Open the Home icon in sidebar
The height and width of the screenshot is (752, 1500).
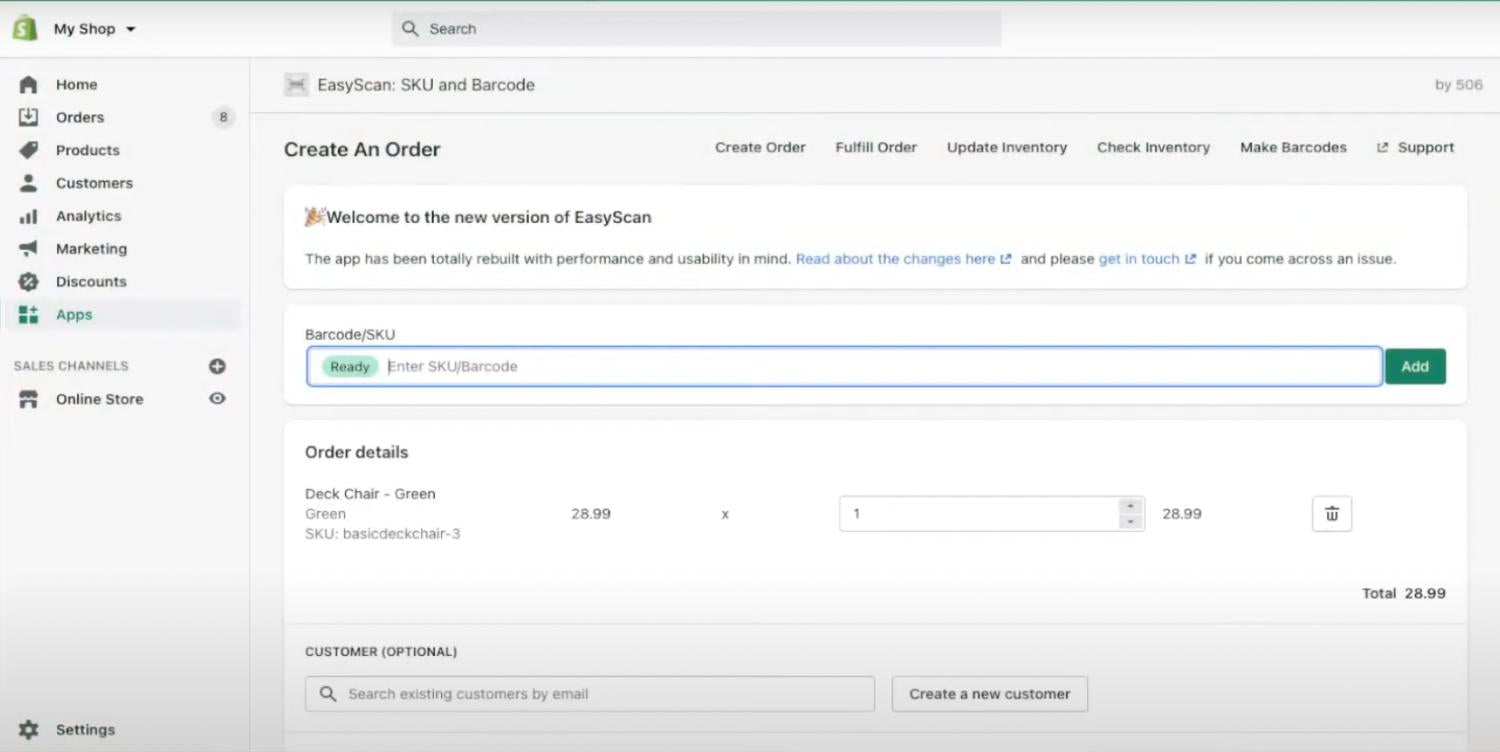coord(28,85)
